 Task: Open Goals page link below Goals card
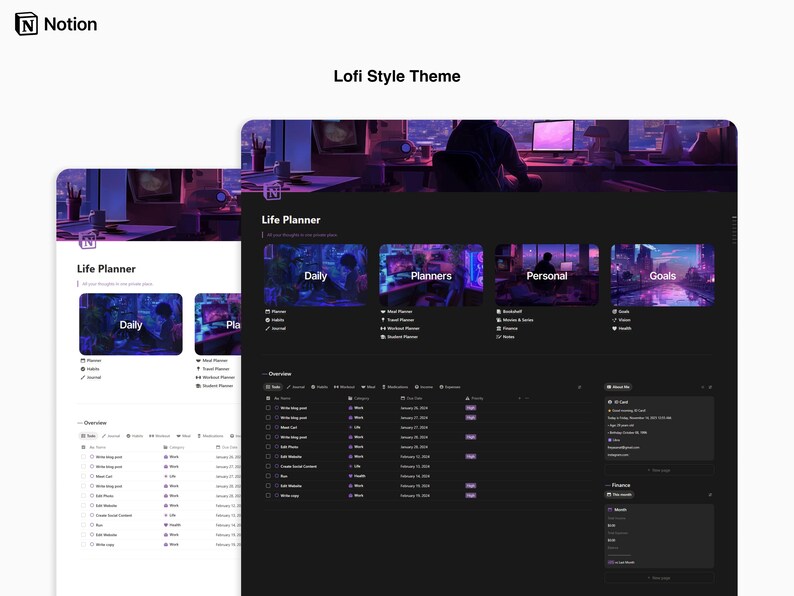(621, 311)
